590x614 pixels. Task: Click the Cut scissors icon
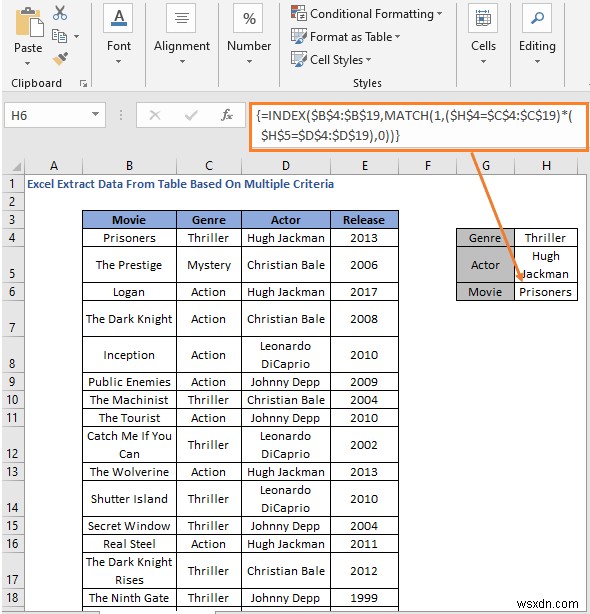pyautogui.click(x=60, y=13)
